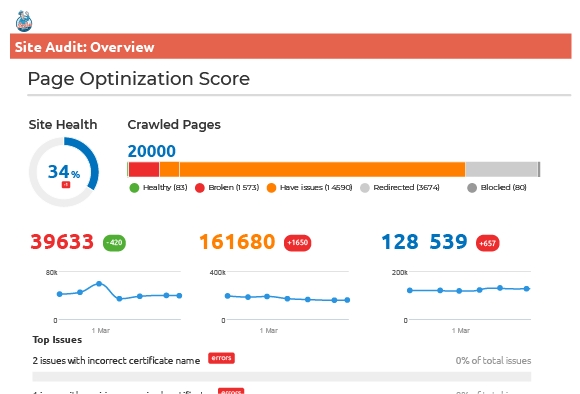This screenshot has width=580, height=394.
Task: Click the 1 Mar label under 400k chart
Action: (269, 331)
